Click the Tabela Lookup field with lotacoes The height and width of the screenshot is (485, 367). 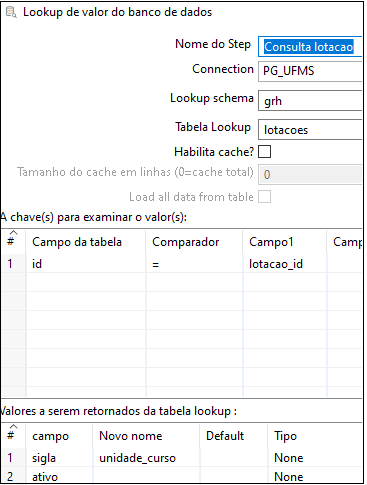coord(310,130)
